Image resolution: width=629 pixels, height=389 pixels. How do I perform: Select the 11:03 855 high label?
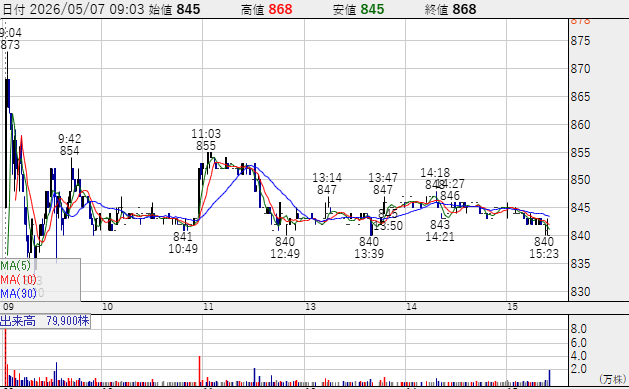pyautogui.click(x=206, y=140)
